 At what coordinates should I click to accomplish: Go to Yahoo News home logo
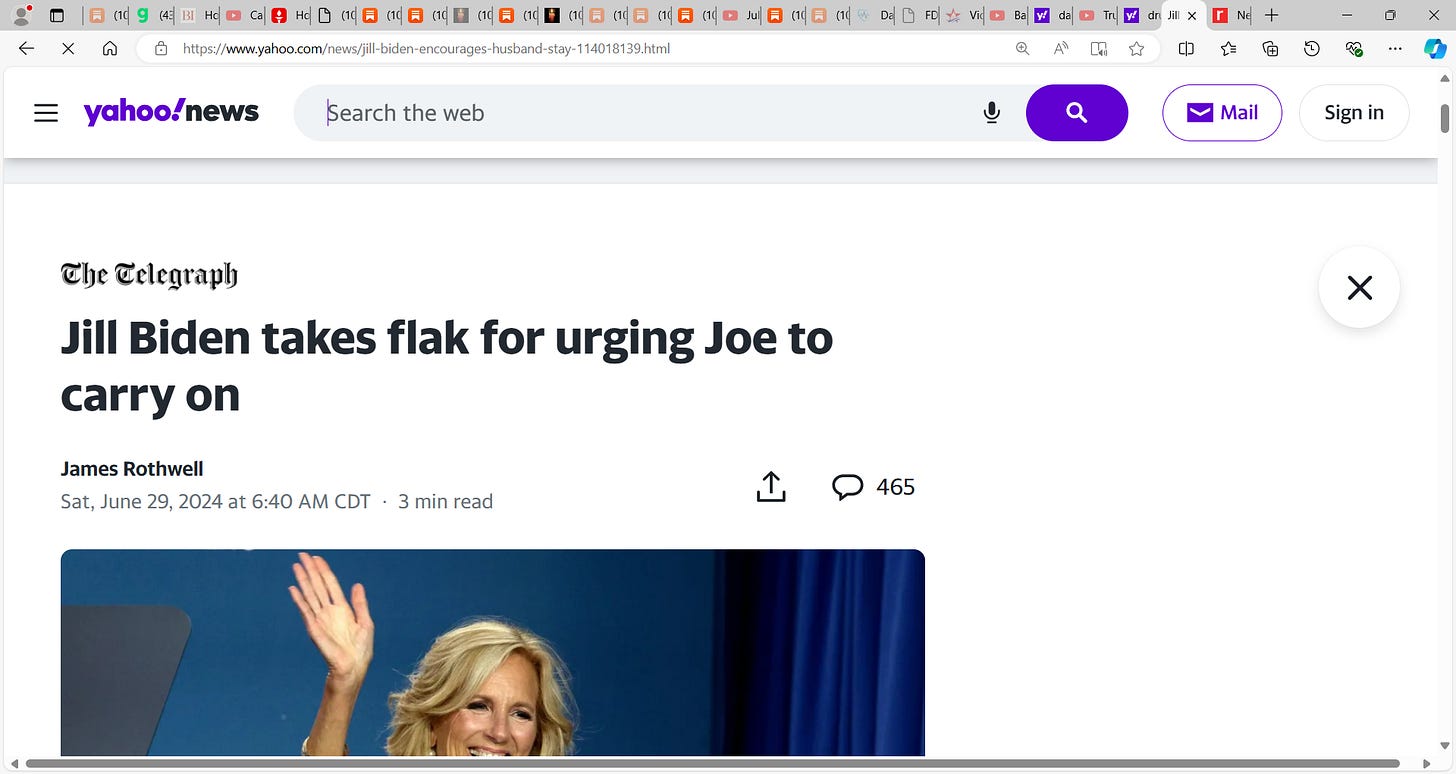pos(171,112)
